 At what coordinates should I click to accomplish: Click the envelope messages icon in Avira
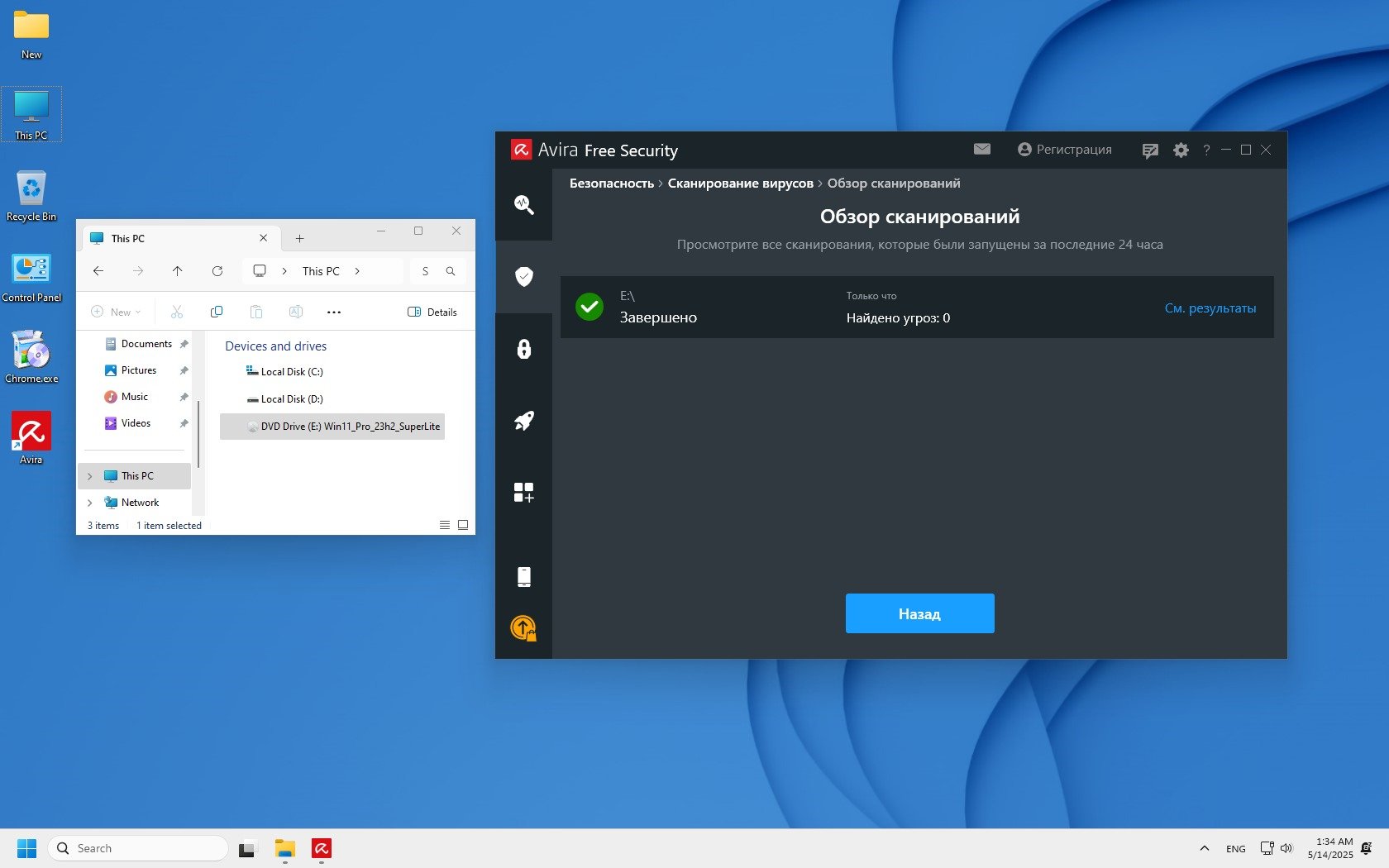click(x=981, y=149)
